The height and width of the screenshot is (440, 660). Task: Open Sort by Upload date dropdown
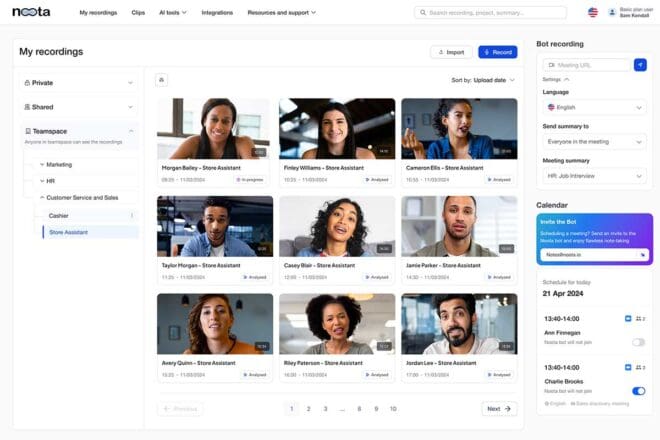tap(483, 80)
